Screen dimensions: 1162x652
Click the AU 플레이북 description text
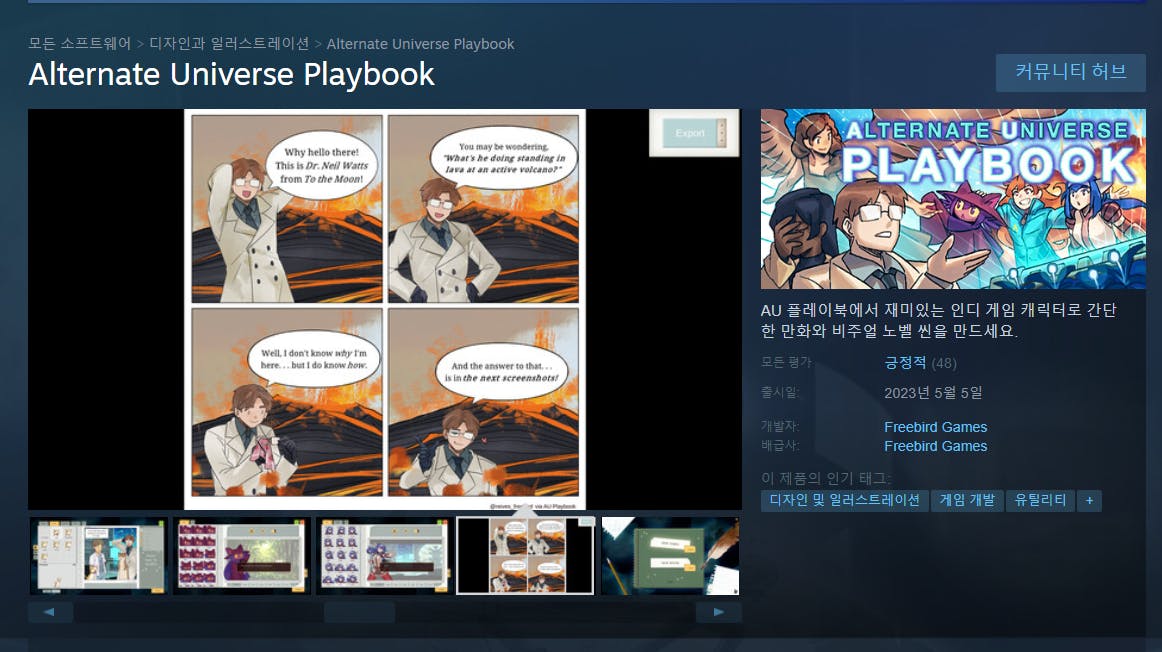[938, 320]
